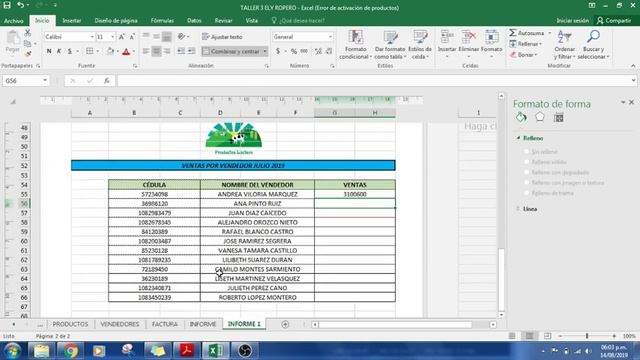This screenshot has width=640, height=360.
Task: Expand the Línea section
Action: 518,209
